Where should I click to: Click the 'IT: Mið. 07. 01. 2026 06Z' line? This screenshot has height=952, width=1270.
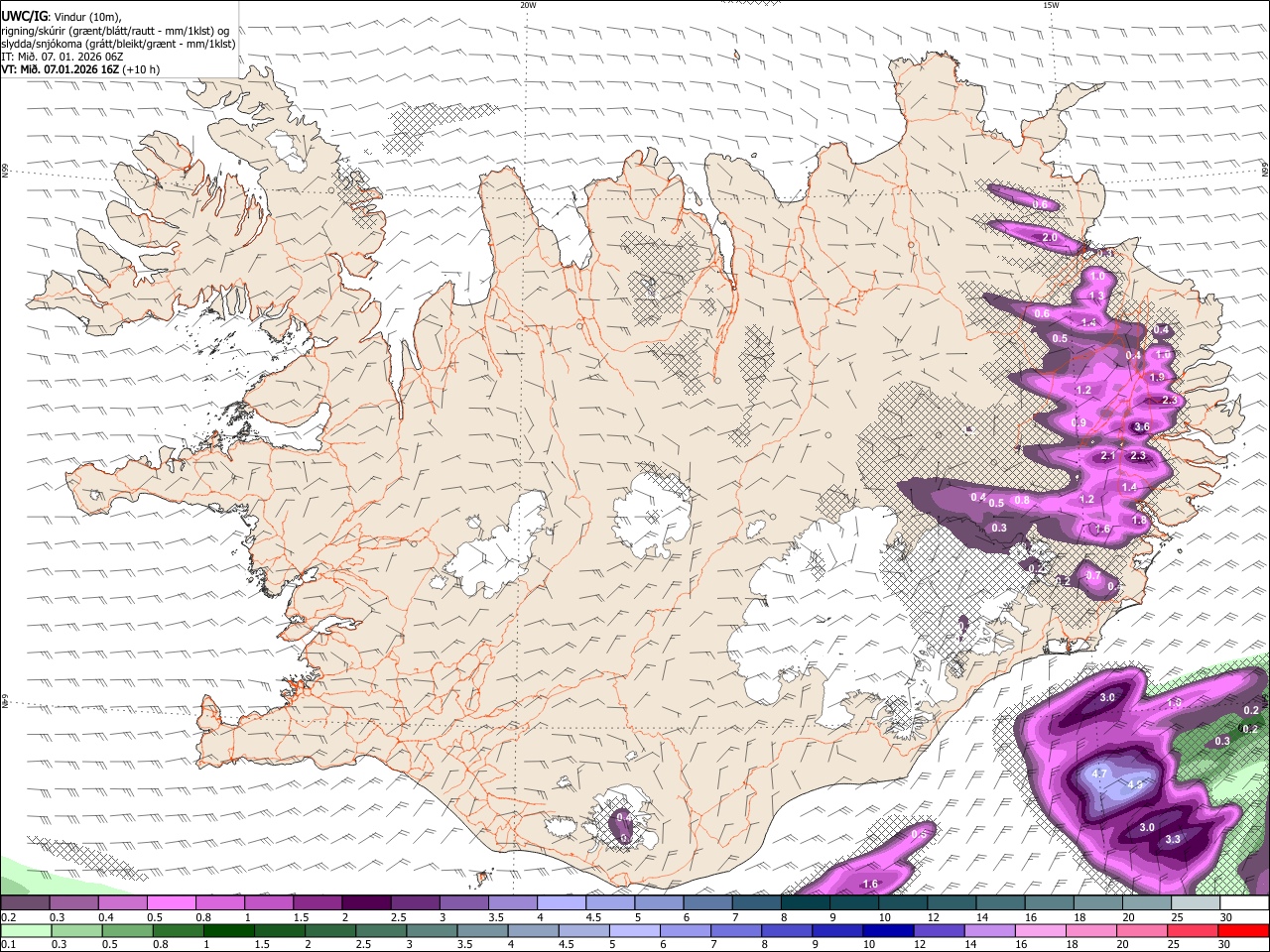[x=62, y=57]
